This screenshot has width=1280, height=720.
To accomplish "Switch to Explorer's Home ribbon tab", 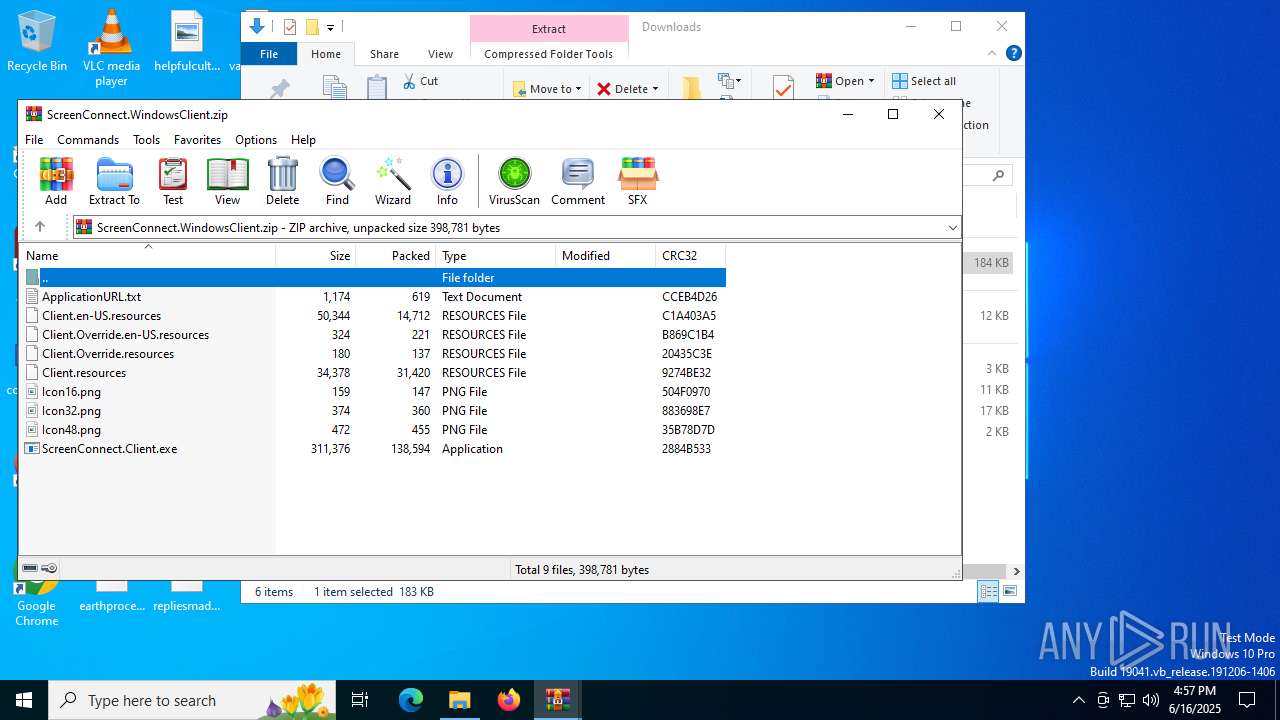I will tap(326, 54).
